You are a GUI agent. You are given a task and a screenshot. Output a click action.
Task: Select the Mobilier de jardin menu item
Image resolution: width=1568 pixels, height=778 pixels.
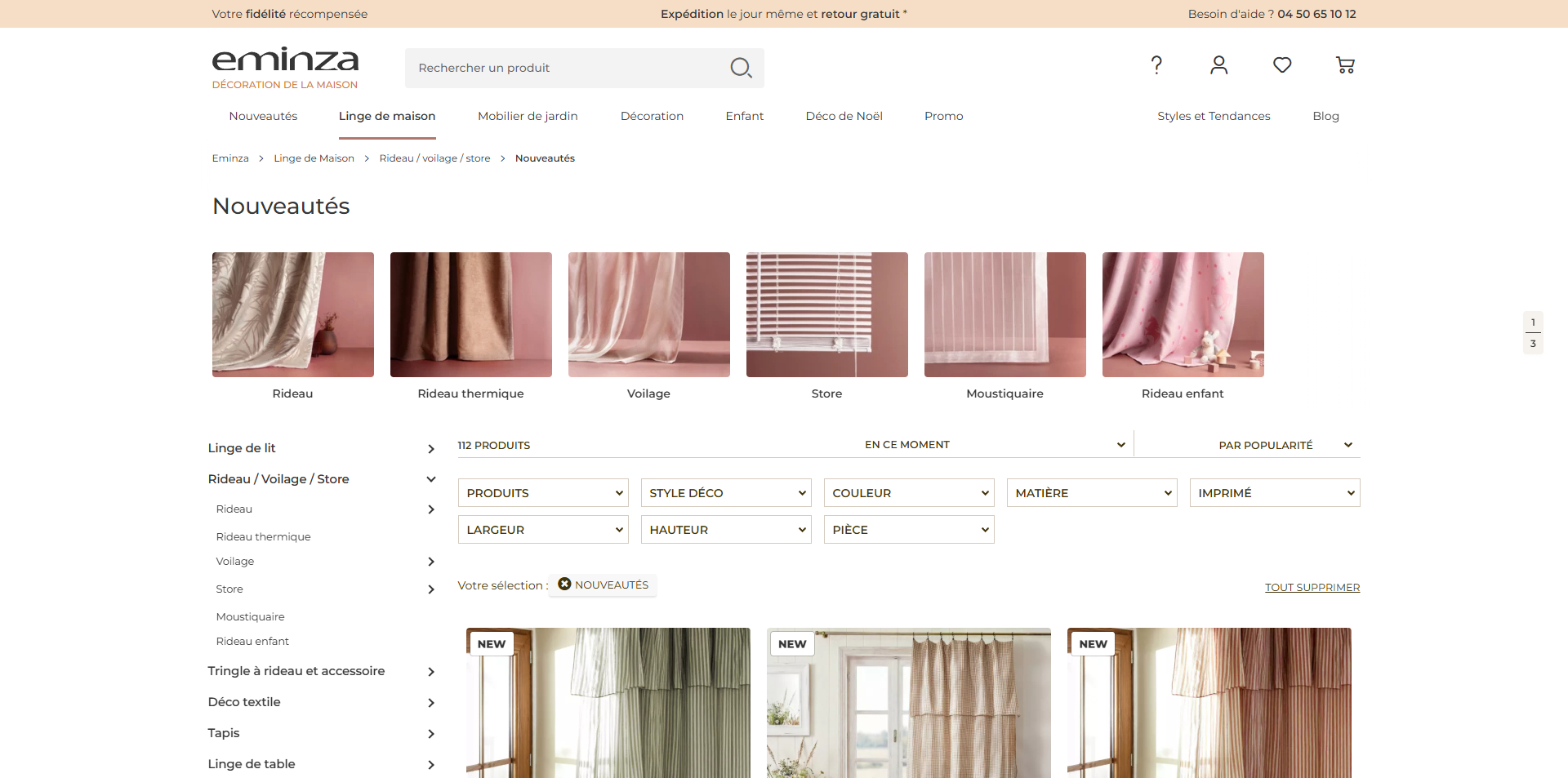tap(528, 116)
